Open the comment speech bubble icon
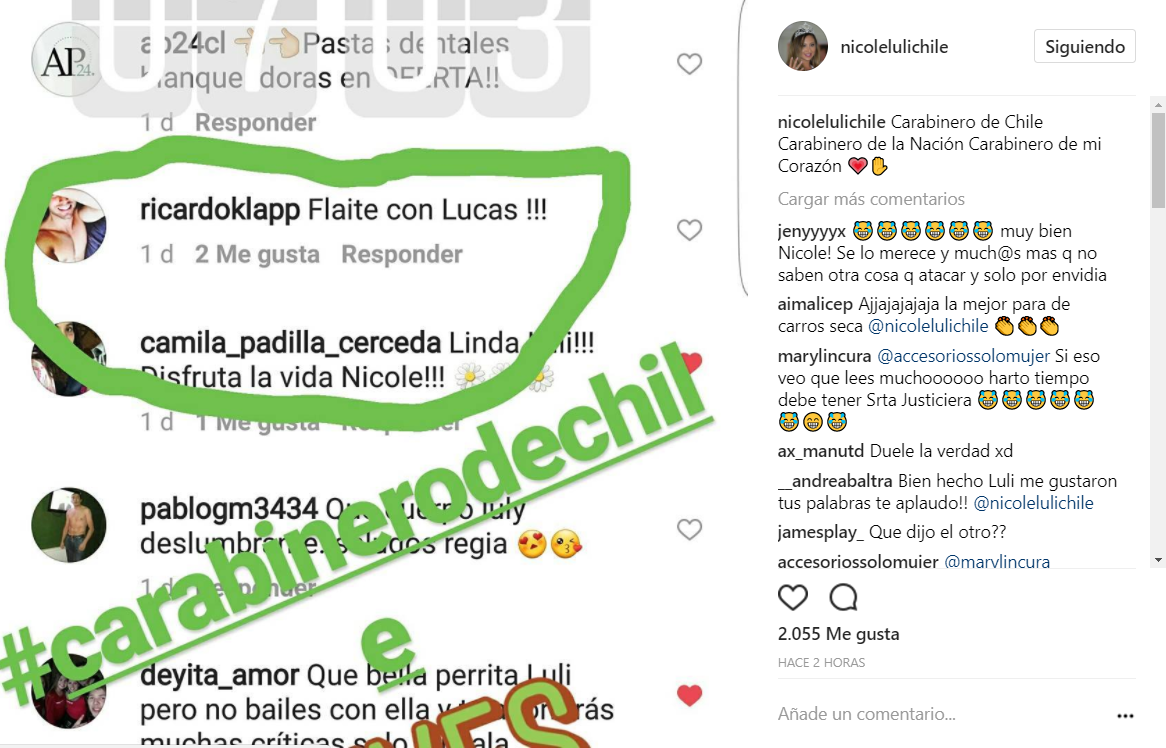 (x=844, y=597)
